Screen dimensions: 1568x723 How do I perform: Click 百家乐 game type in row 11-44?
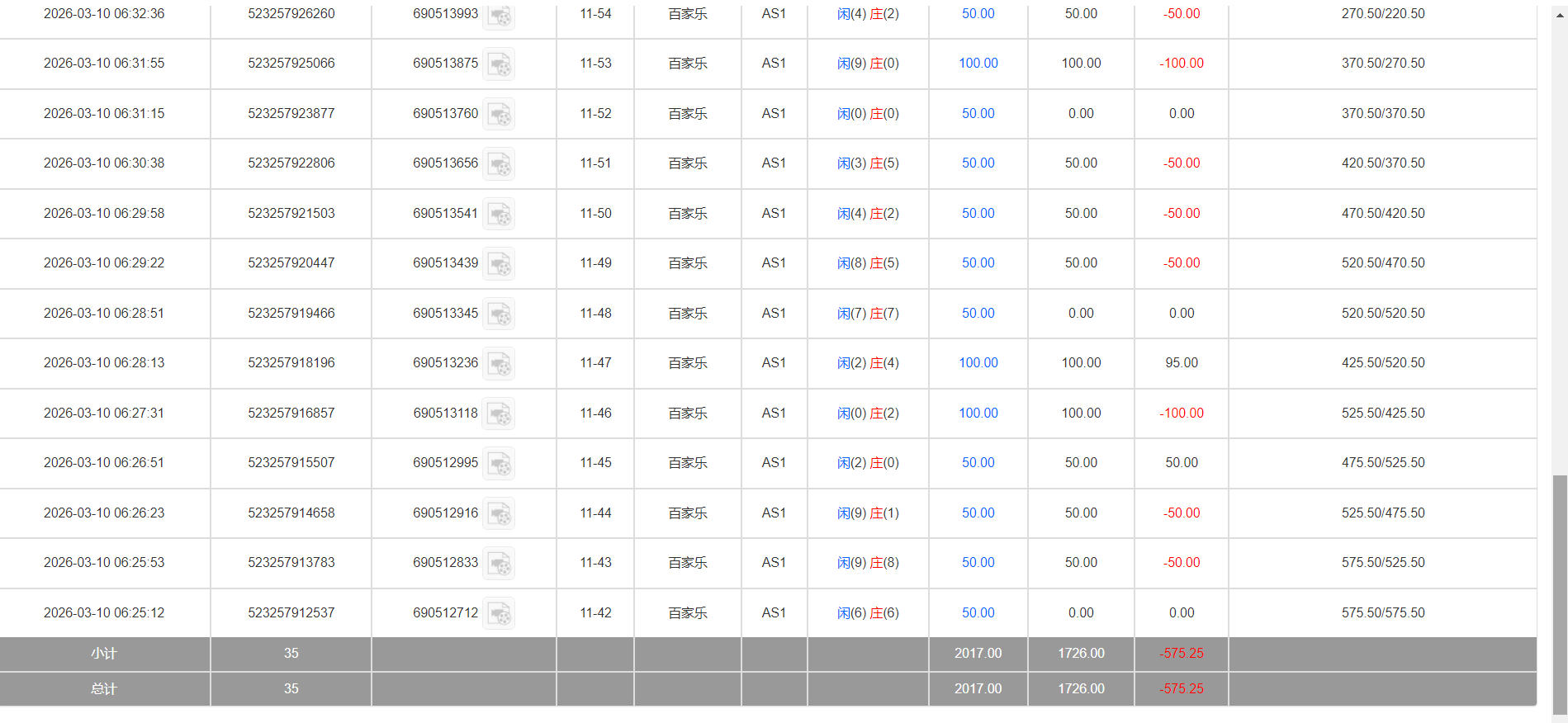(x=688, y=513)
